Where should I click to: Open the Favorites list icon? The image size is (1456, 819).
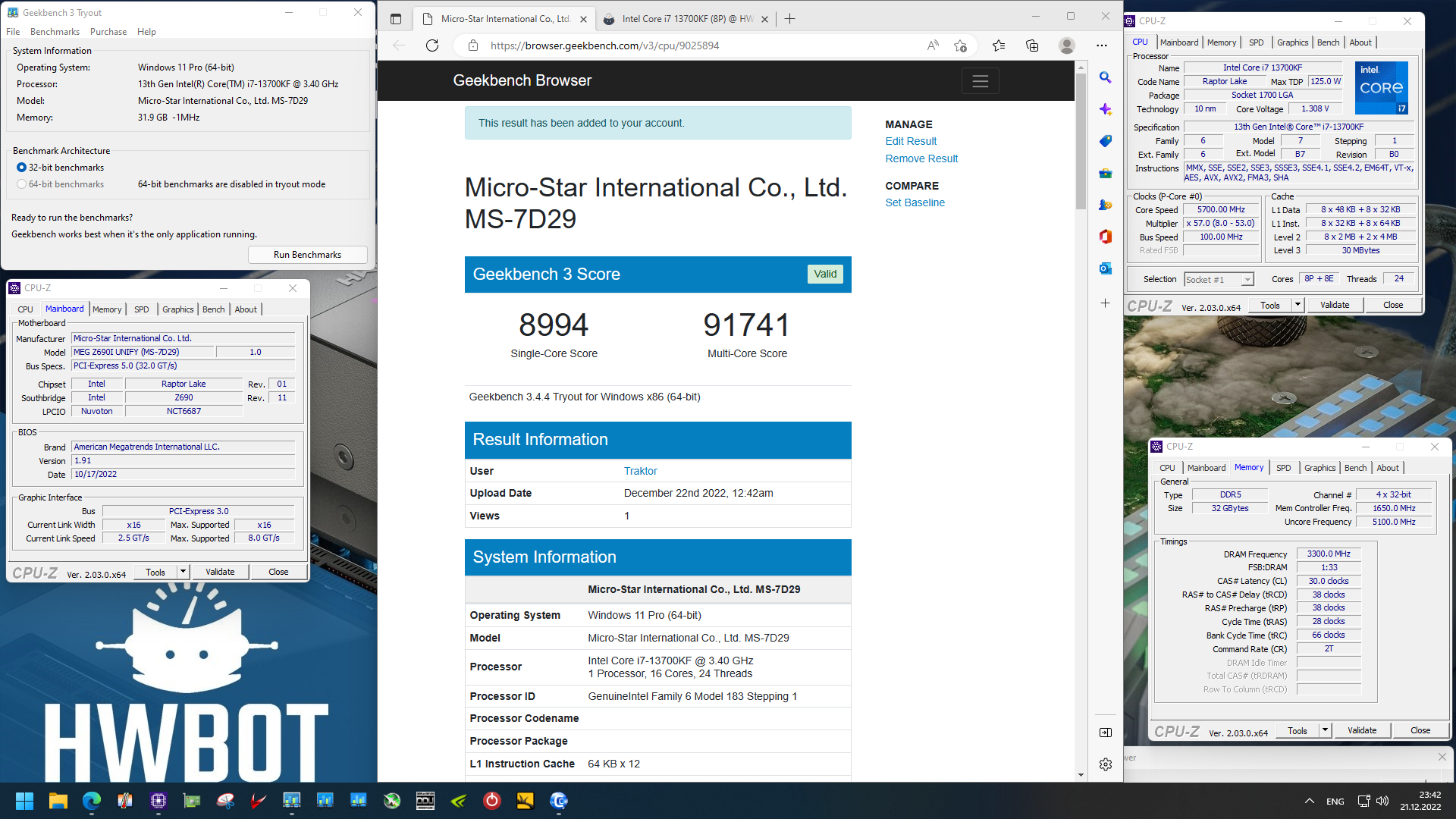(x=999, y=45)
